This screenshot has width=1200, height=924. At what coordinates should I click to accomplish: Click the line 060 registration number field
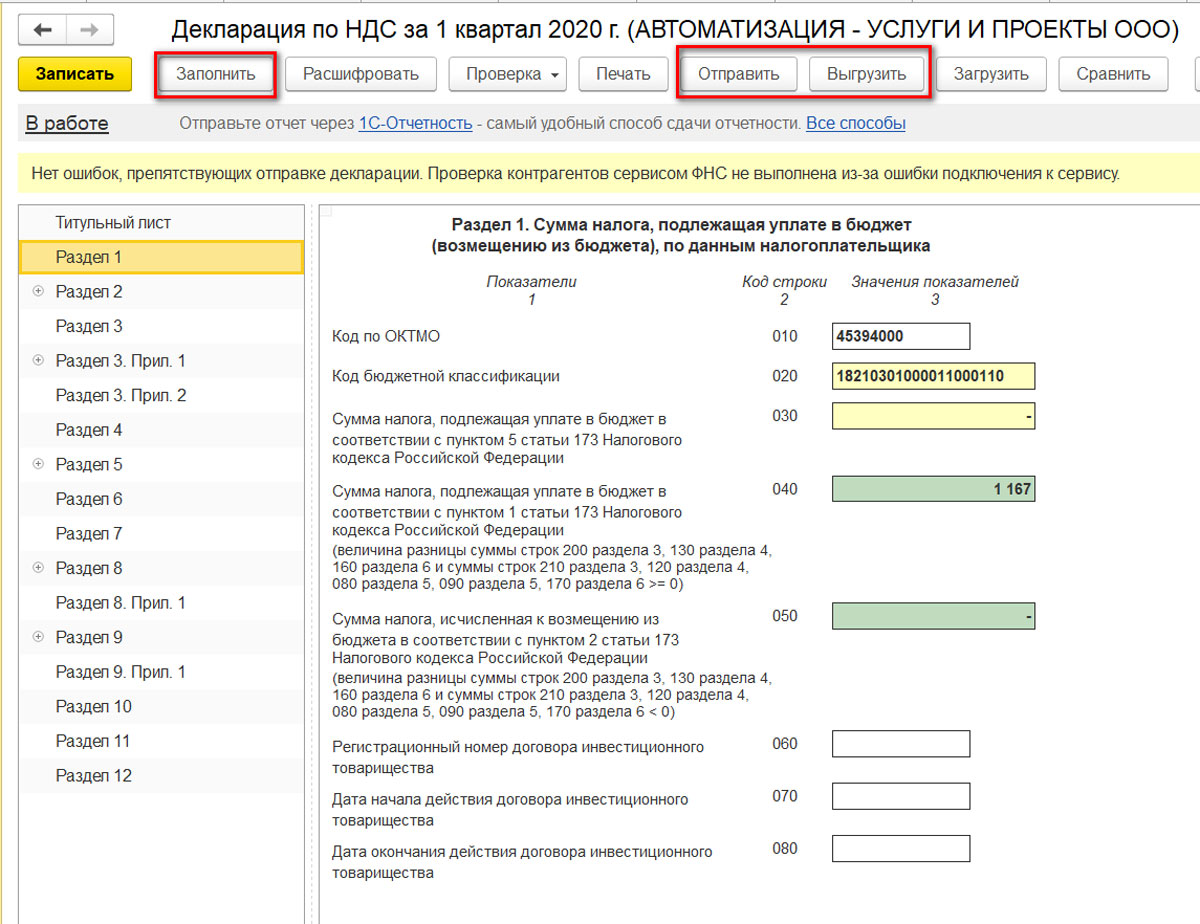[x=900, y=744]
